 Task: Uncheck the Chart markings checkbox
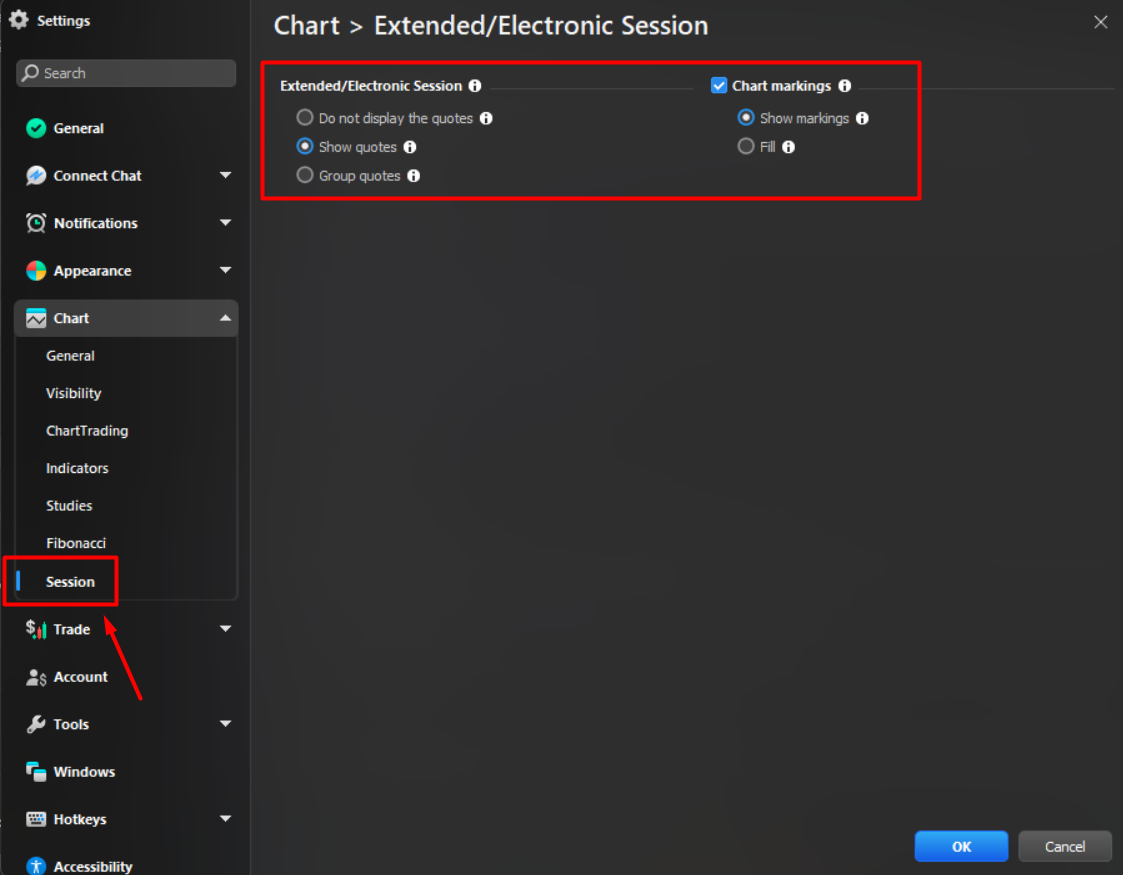(719, 85)
